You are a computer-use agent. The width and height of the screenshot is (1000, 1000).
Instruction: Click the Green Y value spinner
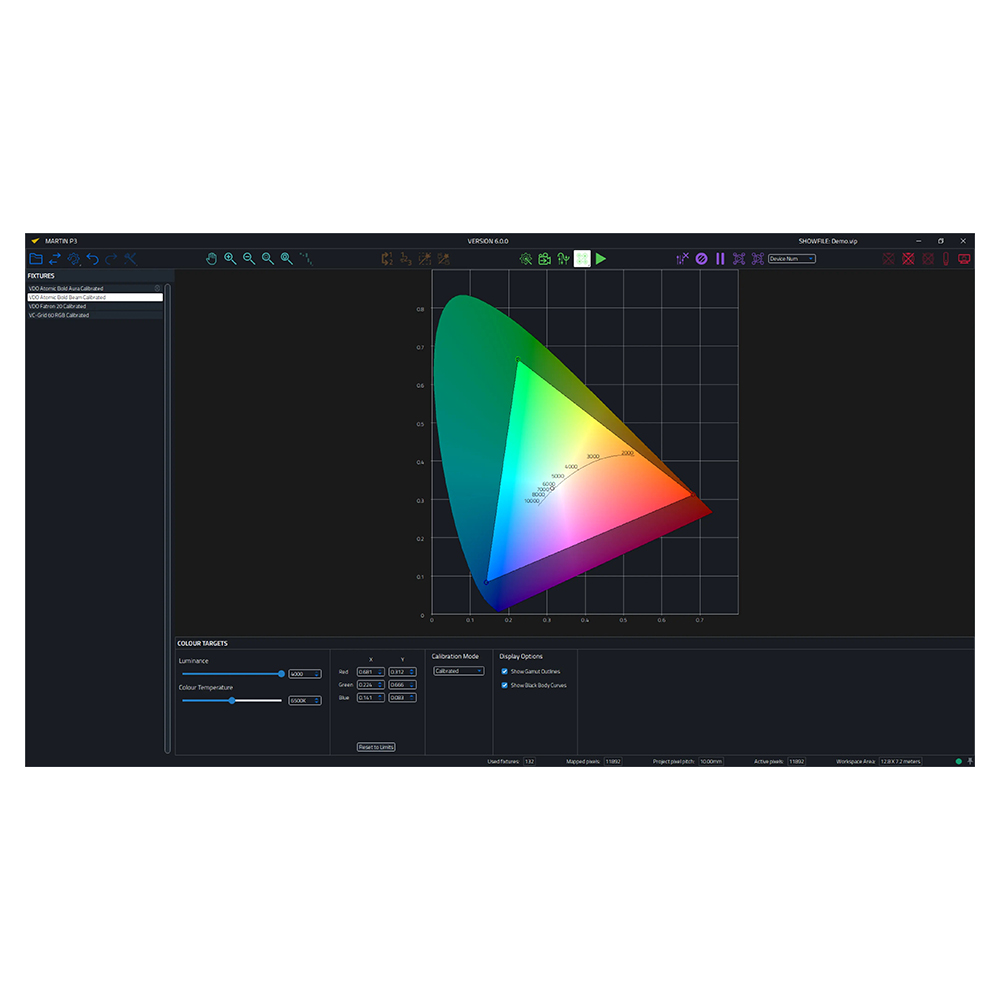click(402, 685)
